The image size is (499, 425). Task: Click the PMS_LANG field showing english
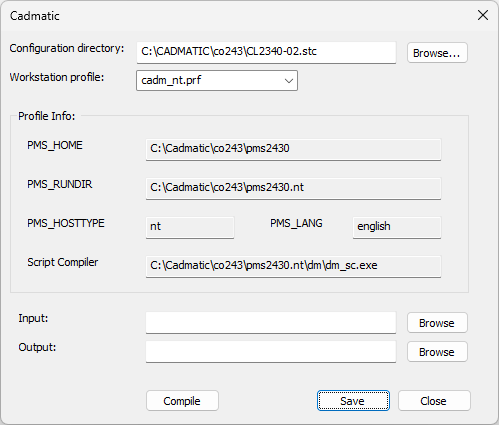click(397, 227)
